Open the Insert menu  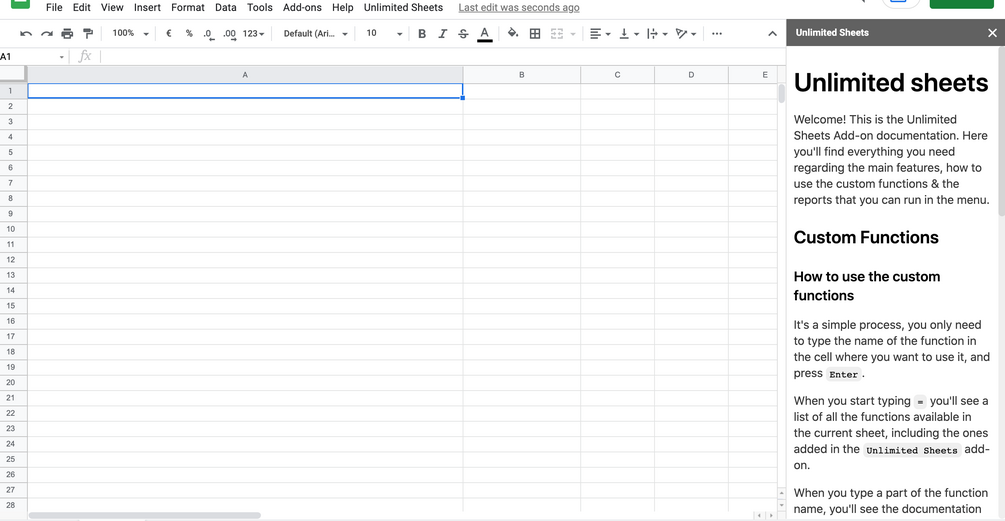coord(147,8)
